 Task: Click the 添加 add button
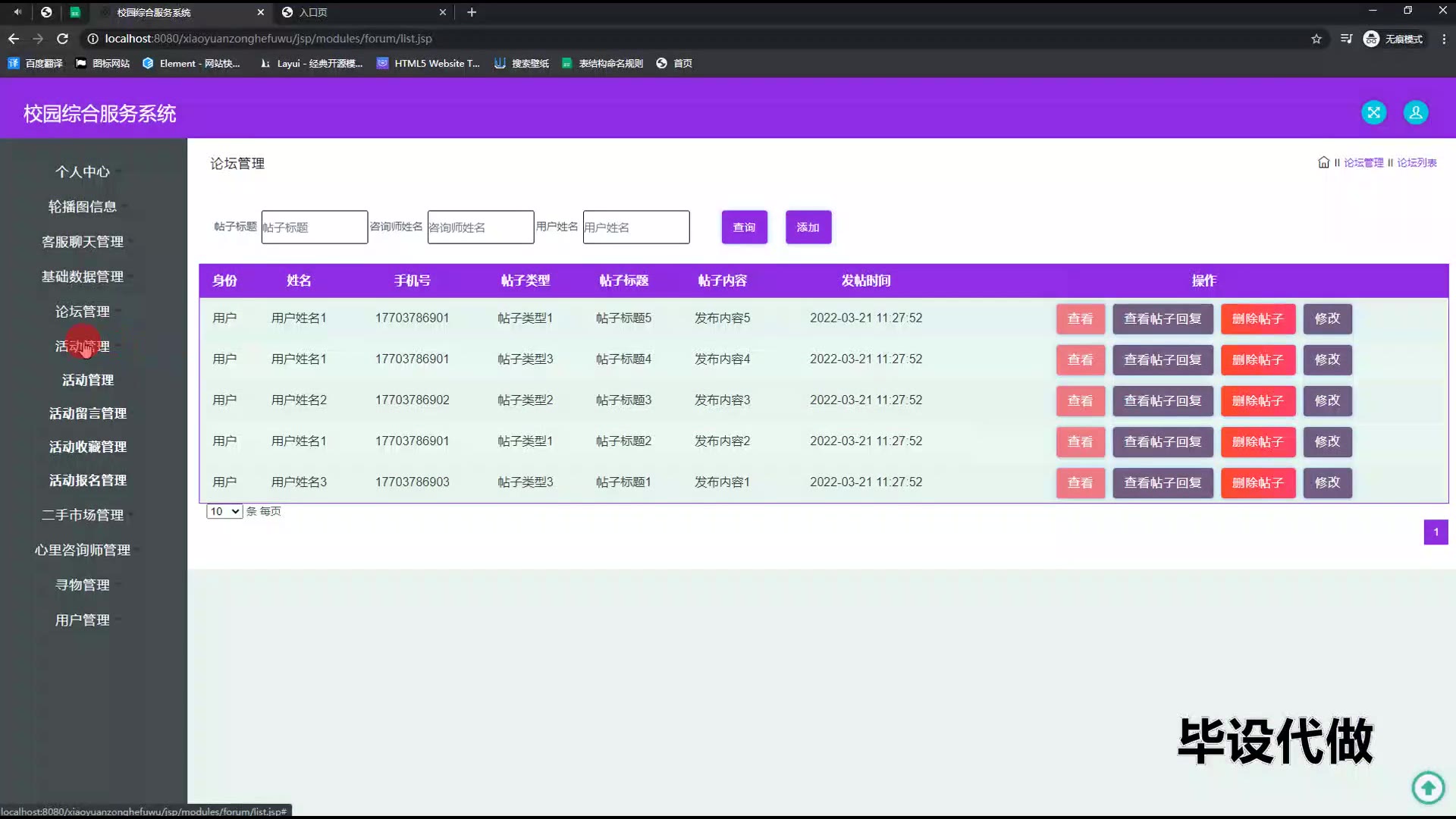[x=808, y=227]
